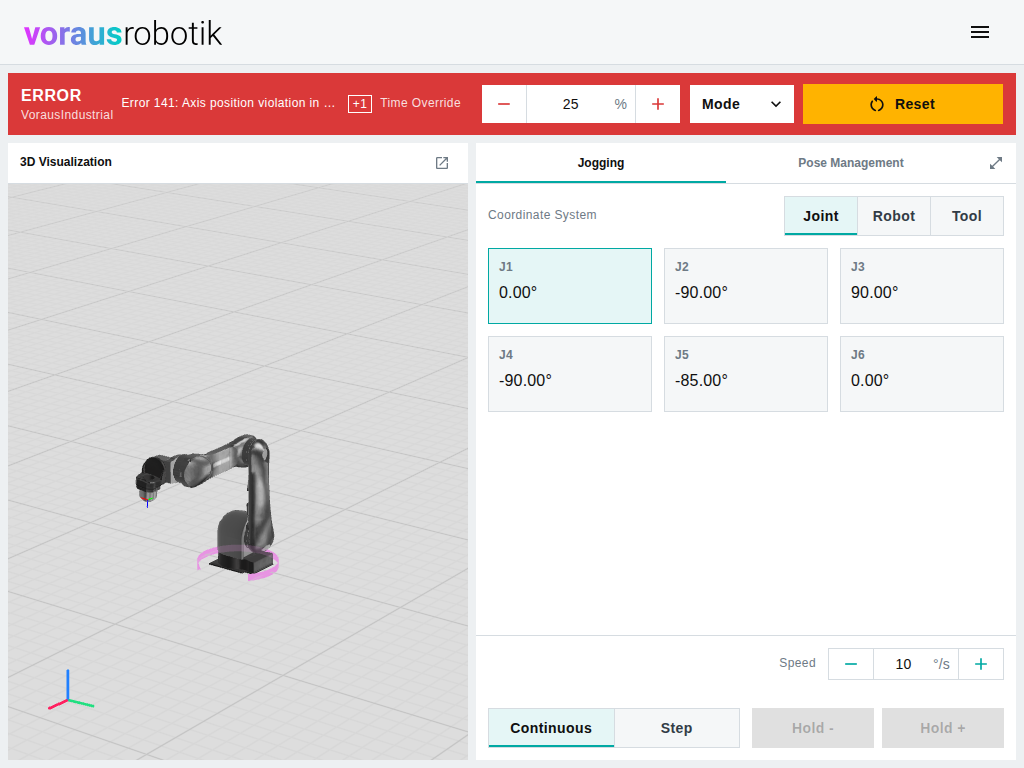Open the Mode dropdown
The image size is (1024, 768).
[742, 104]
